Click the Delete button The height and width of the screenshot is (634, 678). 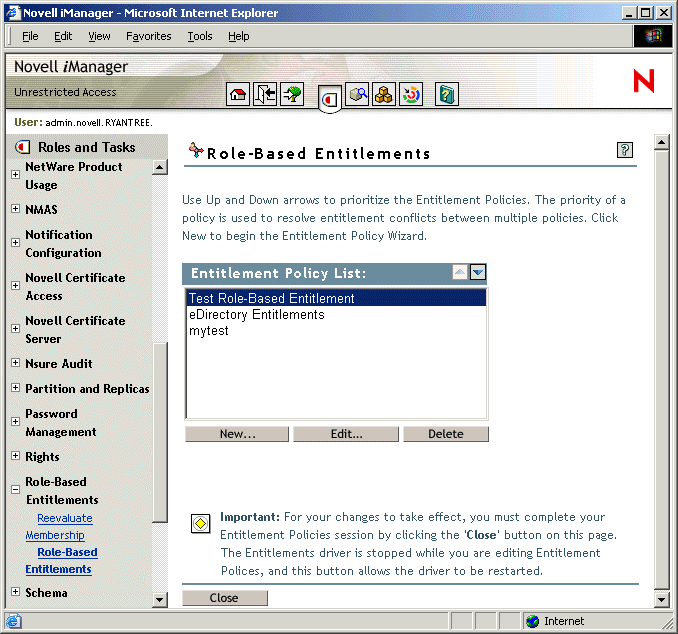(x=446, y=434)
